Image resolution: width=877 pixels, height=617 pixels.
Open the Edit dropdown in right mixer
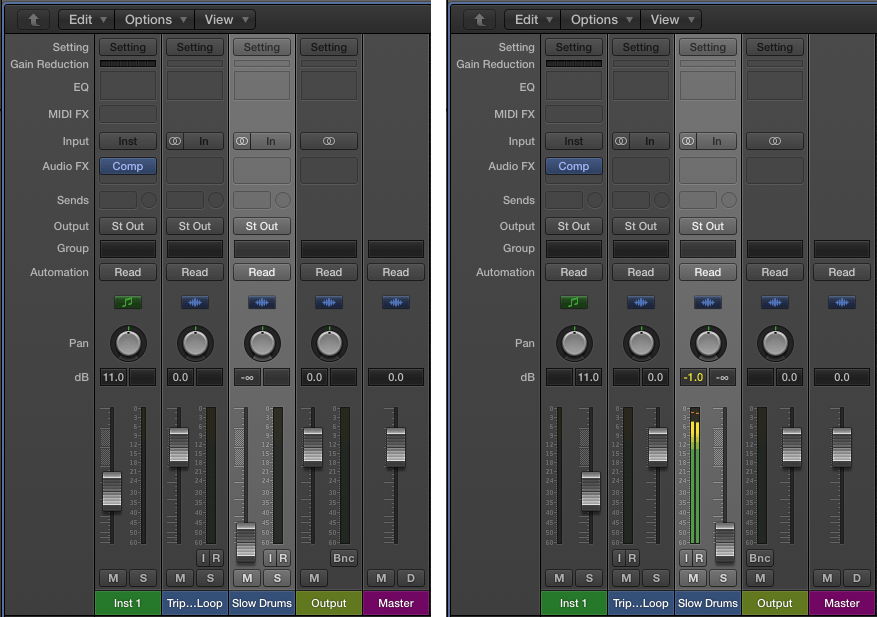pos(533,20)
